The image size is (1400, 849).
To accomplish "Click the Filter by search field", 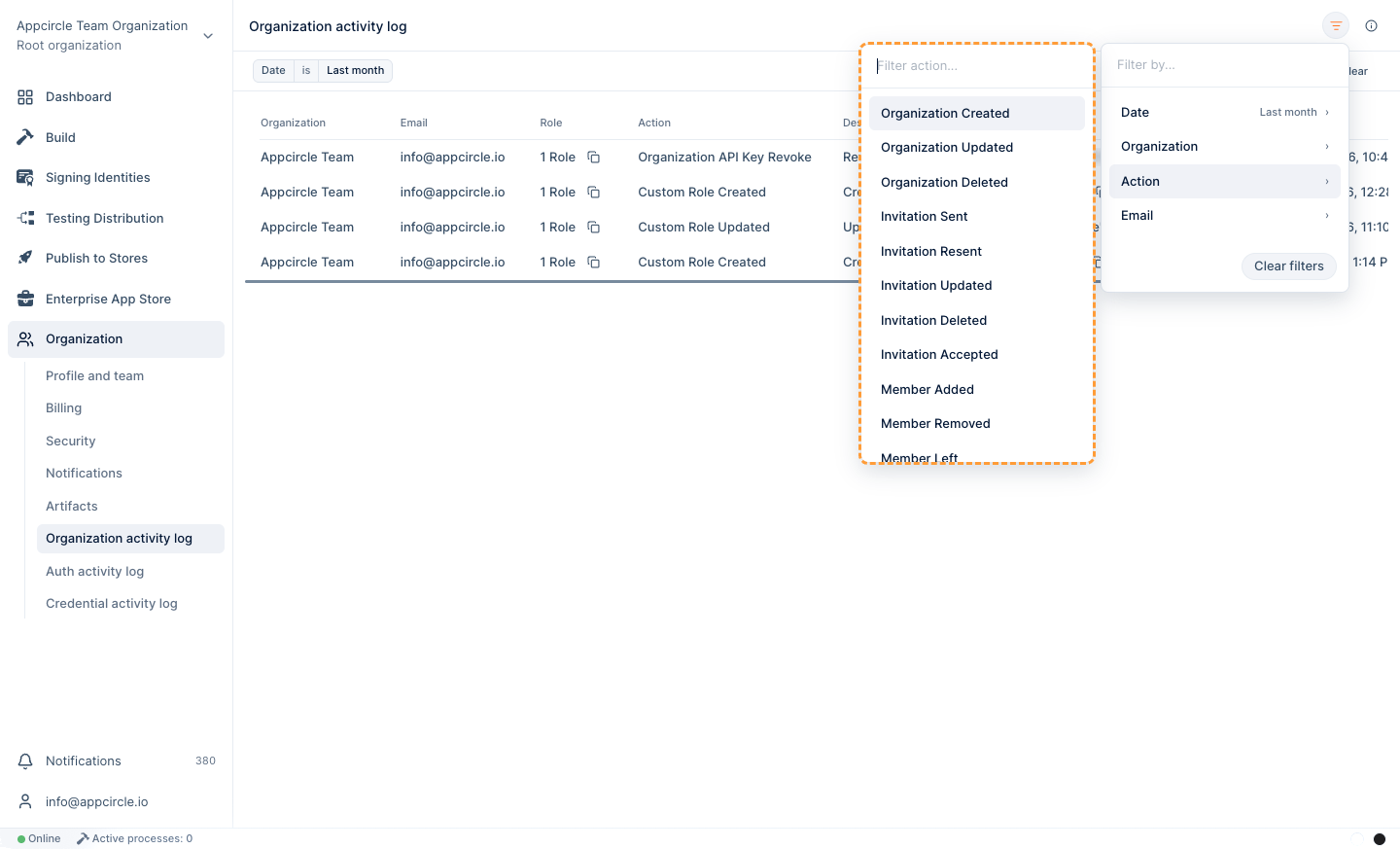I will point(1224,65).
